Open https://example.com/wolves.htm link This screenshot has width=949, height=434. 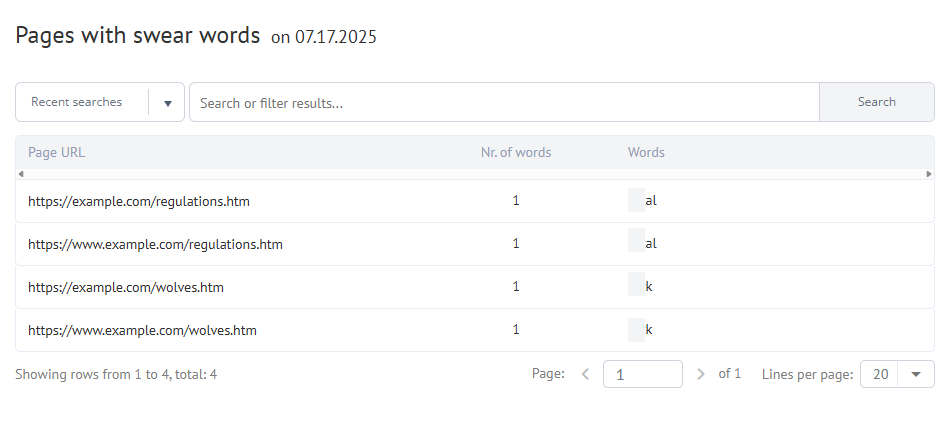(x=126, y=287)
